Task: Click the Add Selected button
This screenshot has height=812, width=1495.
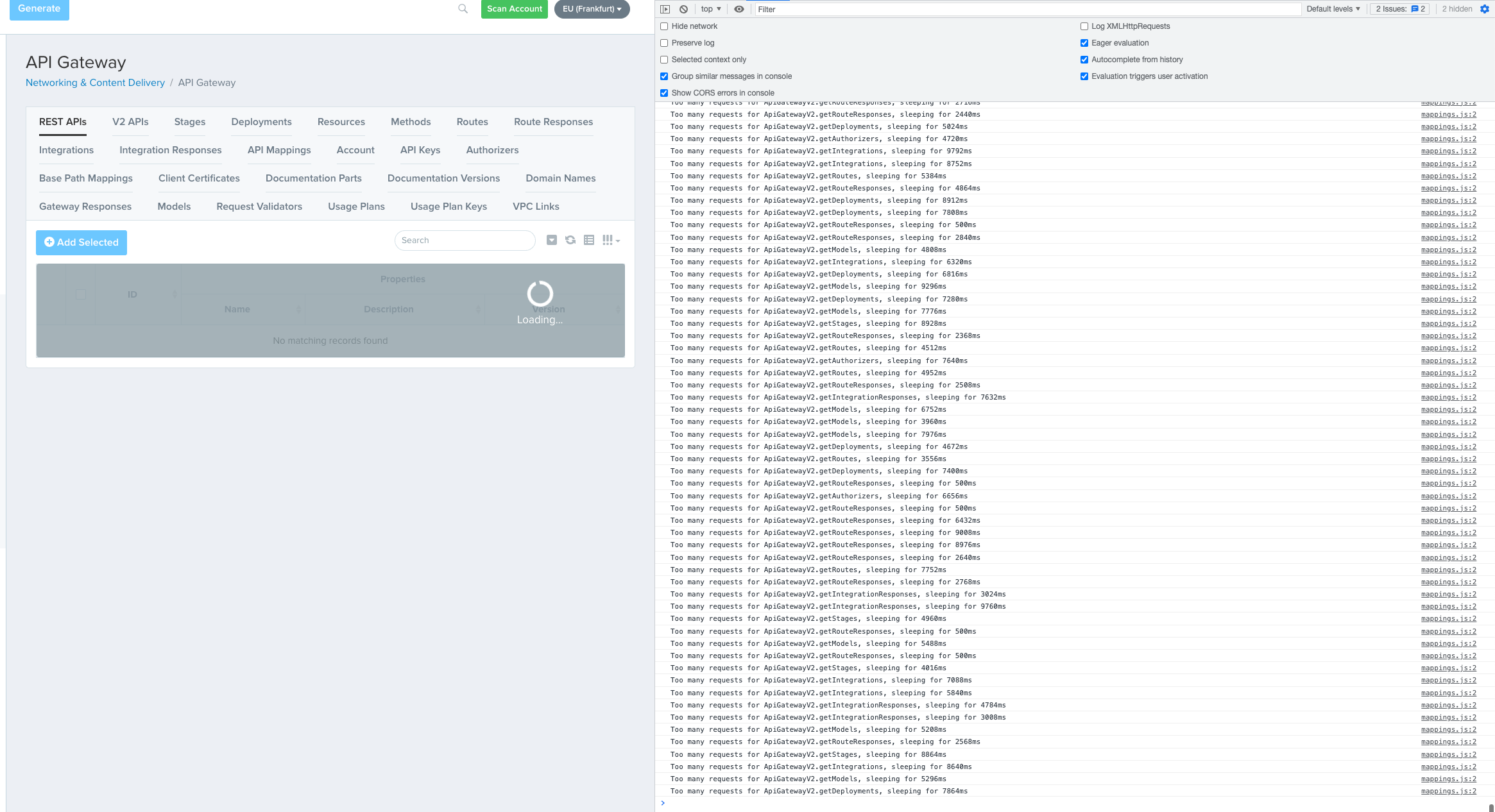Action: pos(81,242)
